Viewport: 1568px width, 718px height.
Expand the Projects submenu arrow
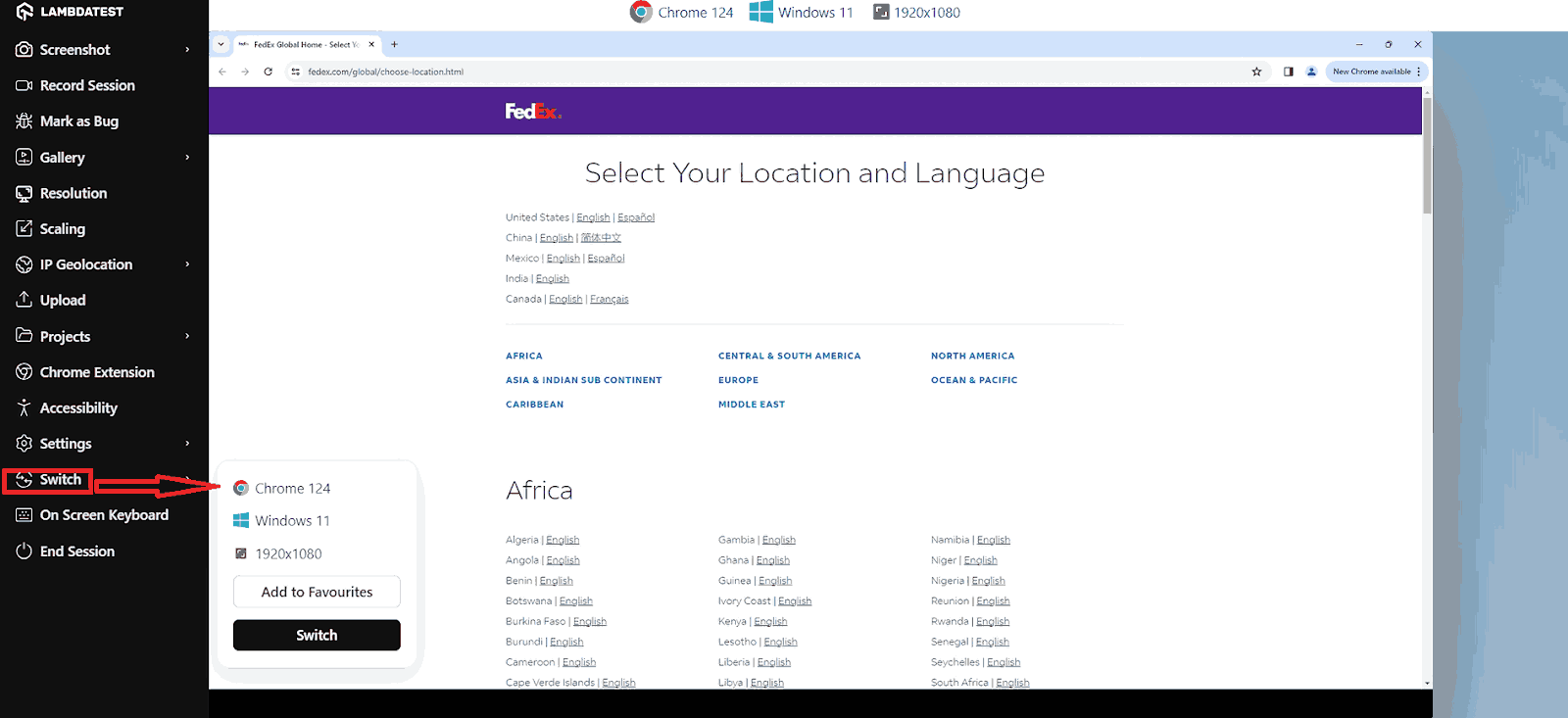(187, 336)
